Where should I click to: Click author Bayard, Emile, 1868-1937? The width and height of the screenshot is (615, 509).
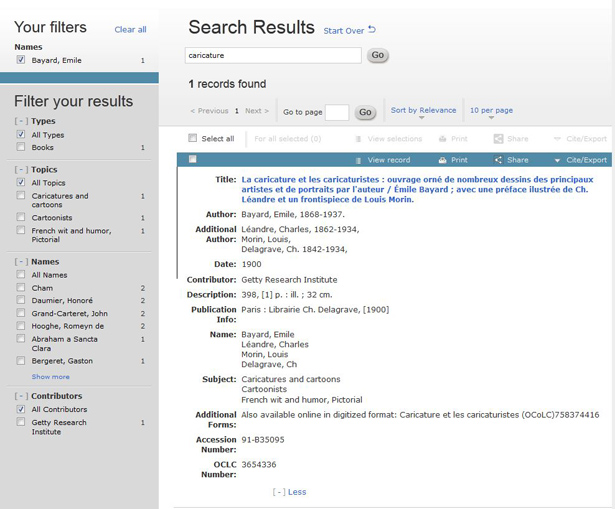coord(293,215)
